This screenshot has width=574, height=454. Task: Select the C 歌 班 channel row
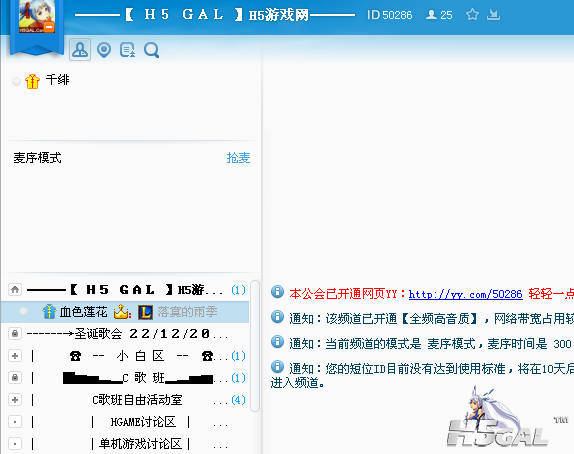pos(126,377)
